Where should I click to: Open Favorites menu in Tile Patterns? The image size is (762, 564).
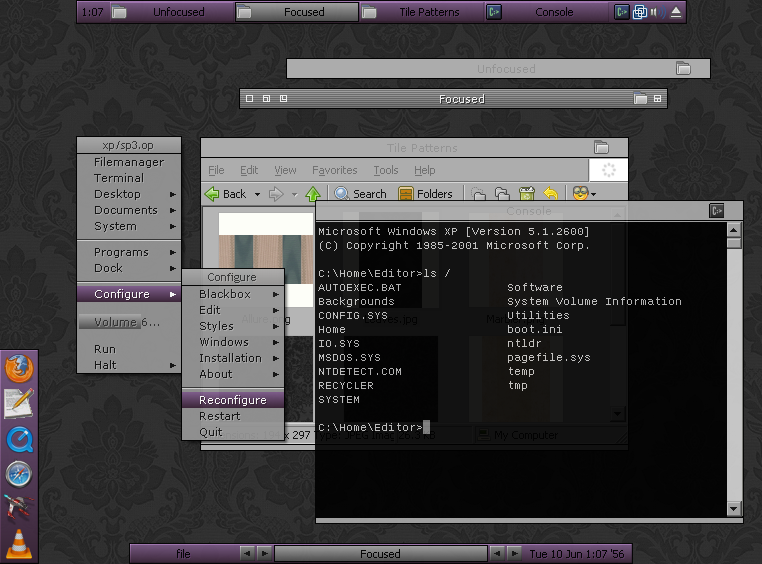[334, 170]
